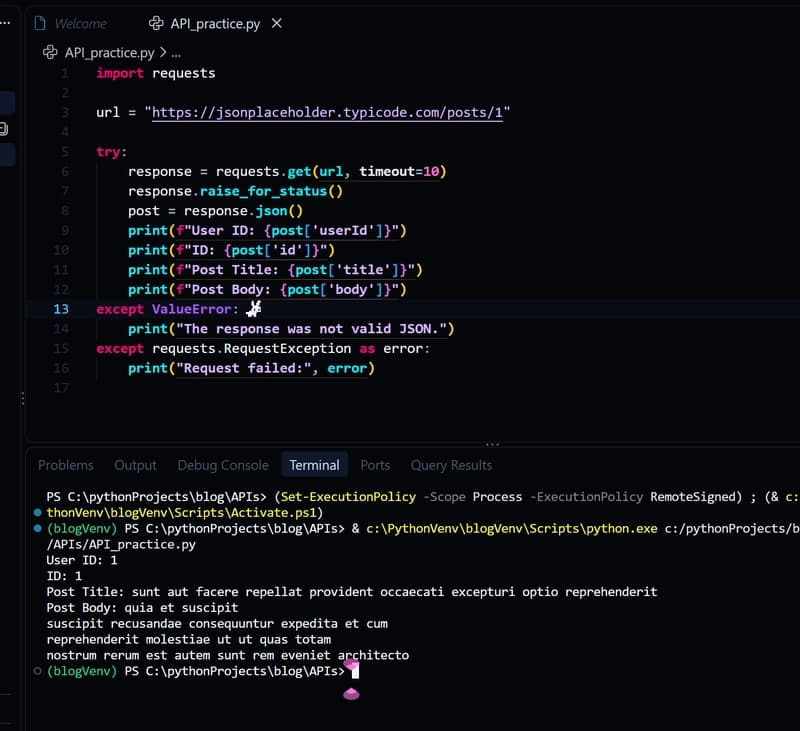This screenshot has width=800, height=731.
Task: Click 'User ID: 1' terminal output
Action: click(x=82, y=560)
